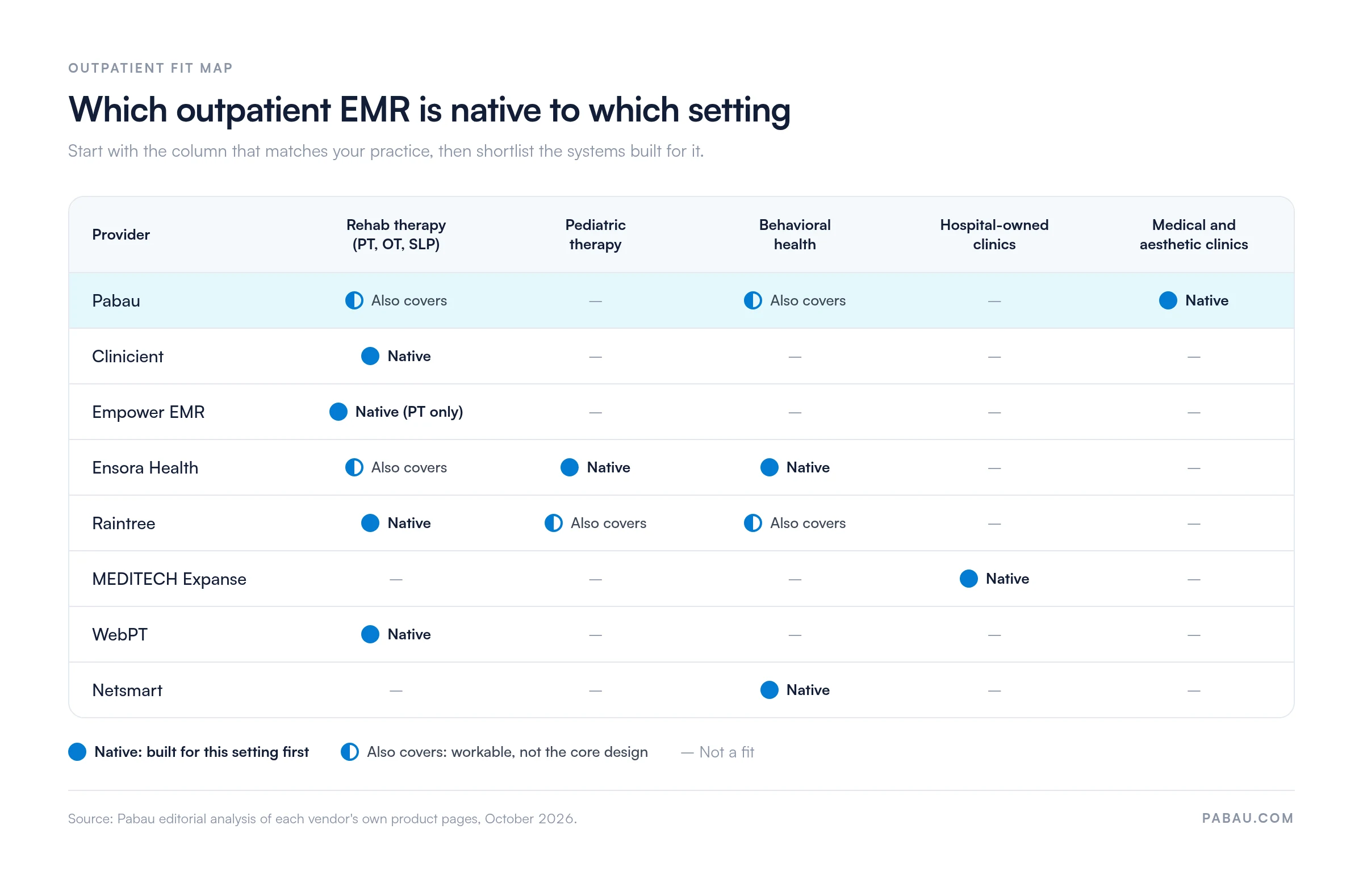
Task: Click the Native dot in the WebPT row
Action: (x=370, y=634)
